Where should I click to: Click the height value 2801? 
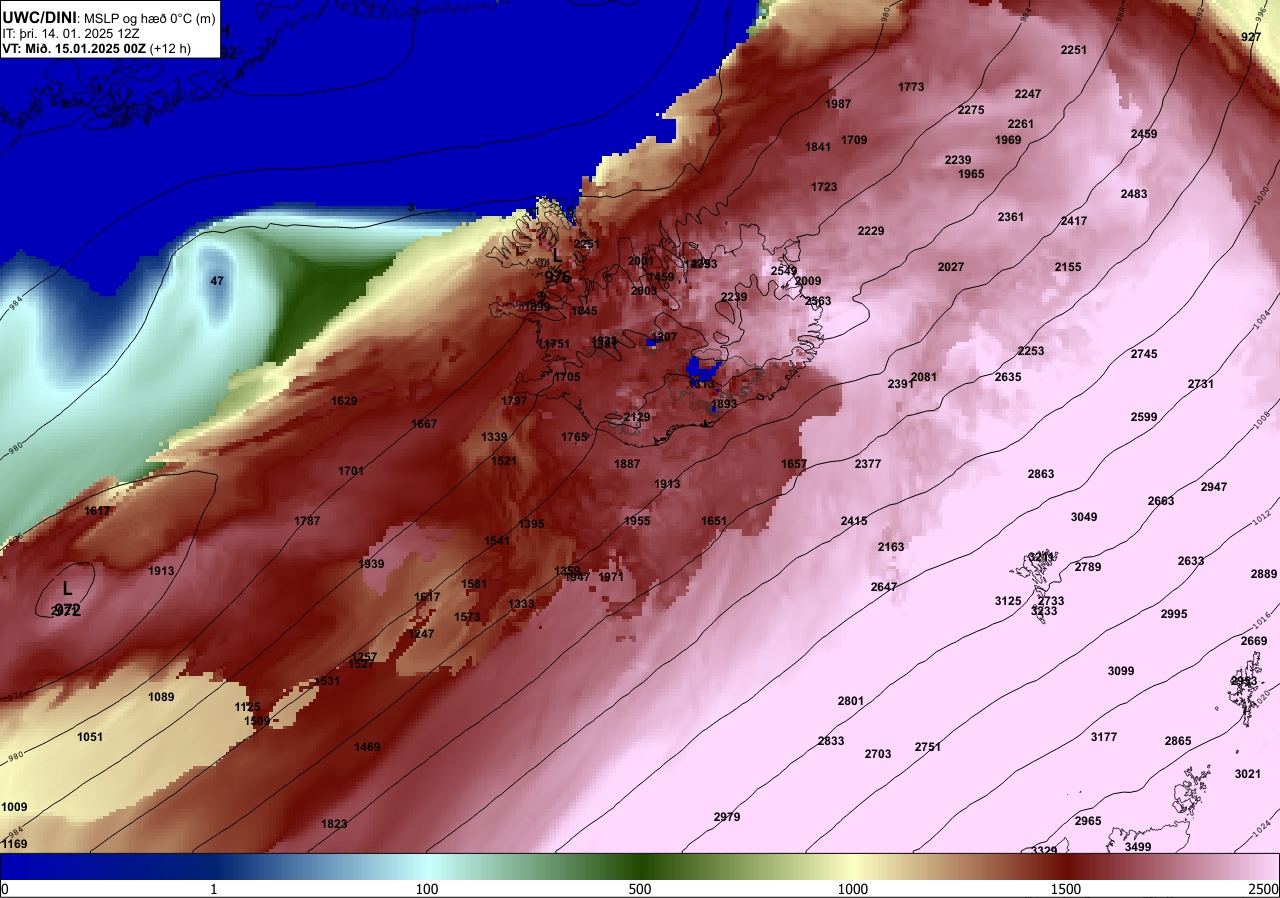point(851,701)
